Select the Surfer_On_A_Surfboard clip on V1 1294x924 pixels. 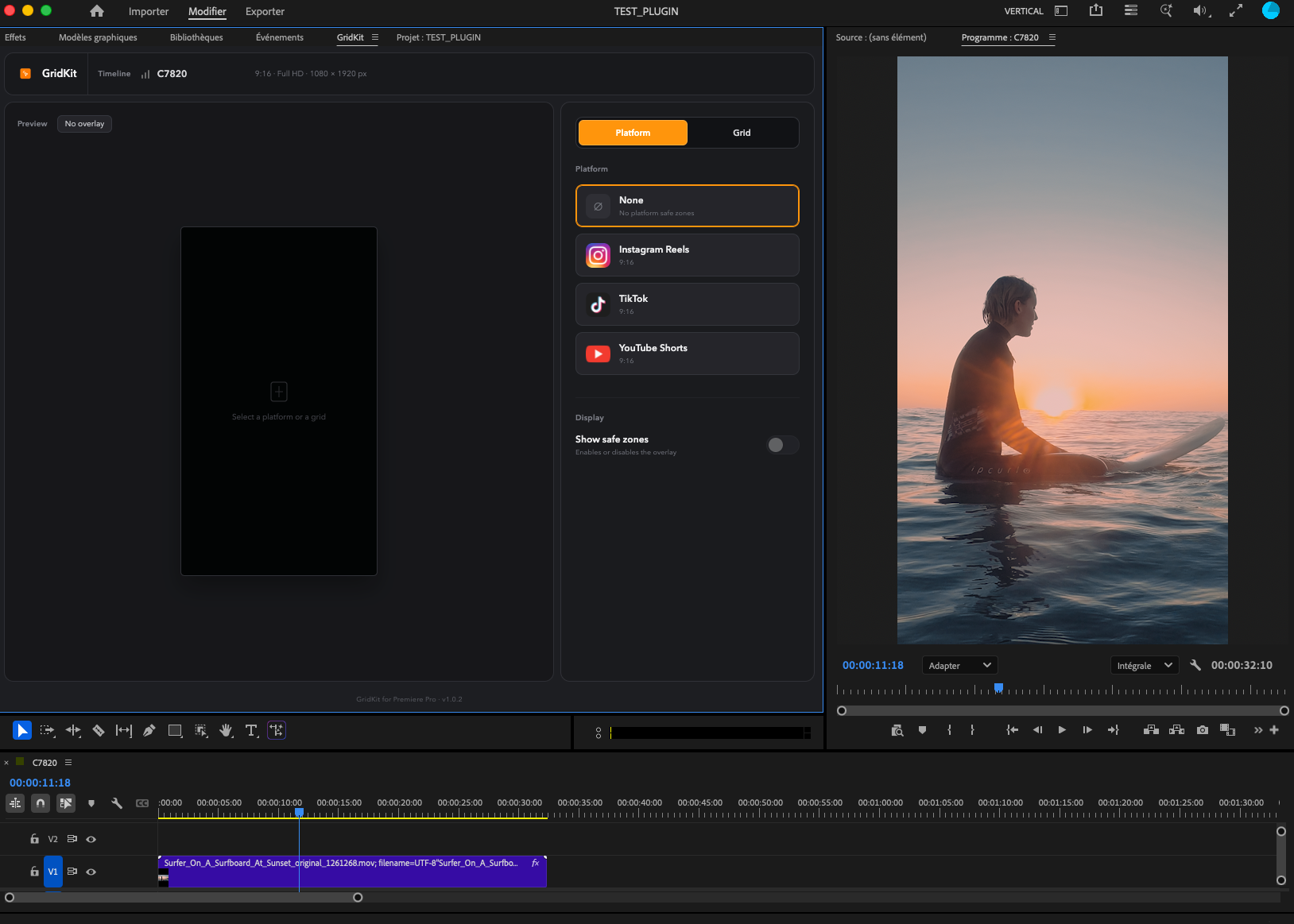click(x=352, y=872)
